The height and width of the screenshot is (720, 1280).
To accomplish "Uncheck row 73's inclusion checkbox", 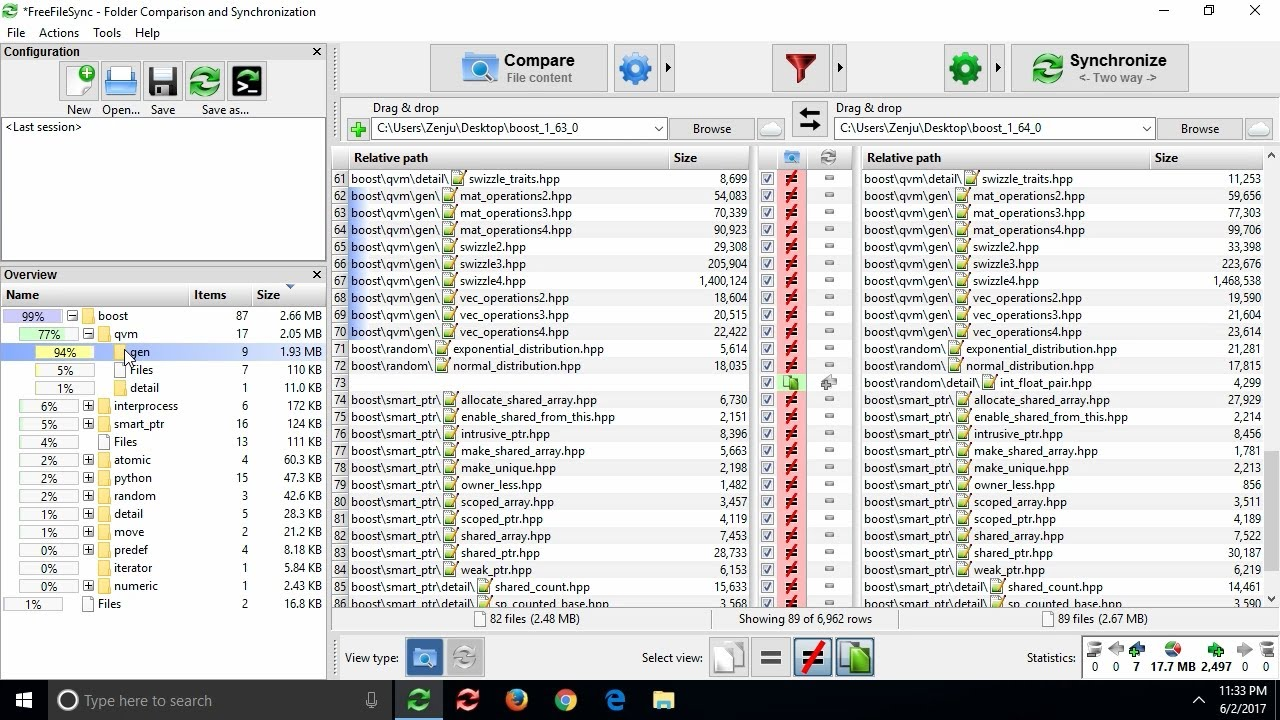I will 767,382.
